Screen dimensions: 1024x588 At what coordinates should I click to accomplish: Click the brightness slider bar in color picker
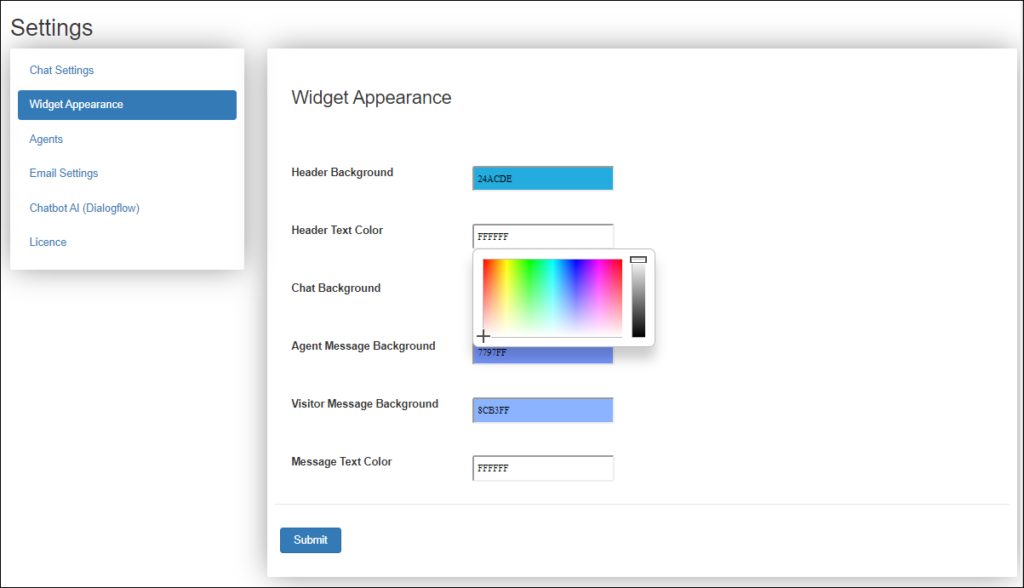pos(639,298)
